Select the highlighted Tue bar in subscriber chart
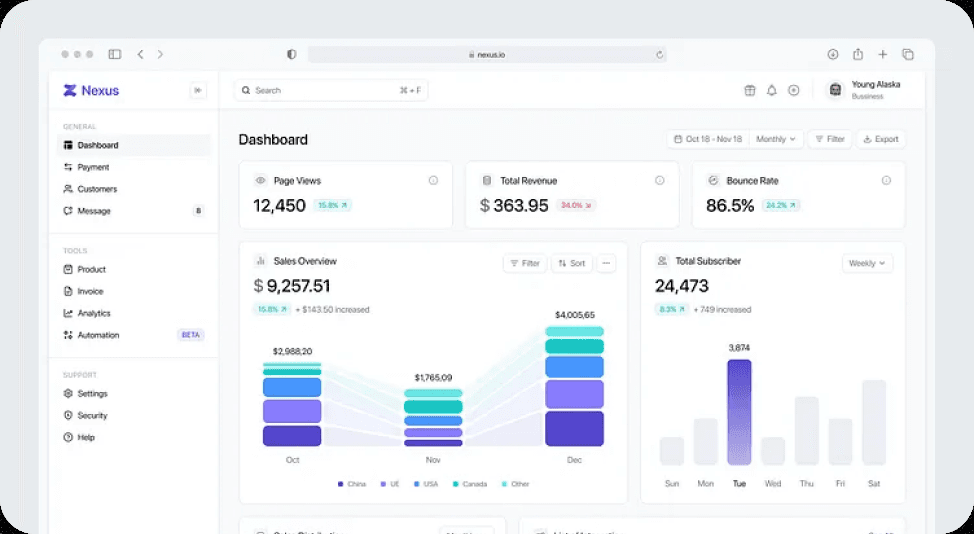Viewport: 974px width, 534px height. (x=739, y=412)
